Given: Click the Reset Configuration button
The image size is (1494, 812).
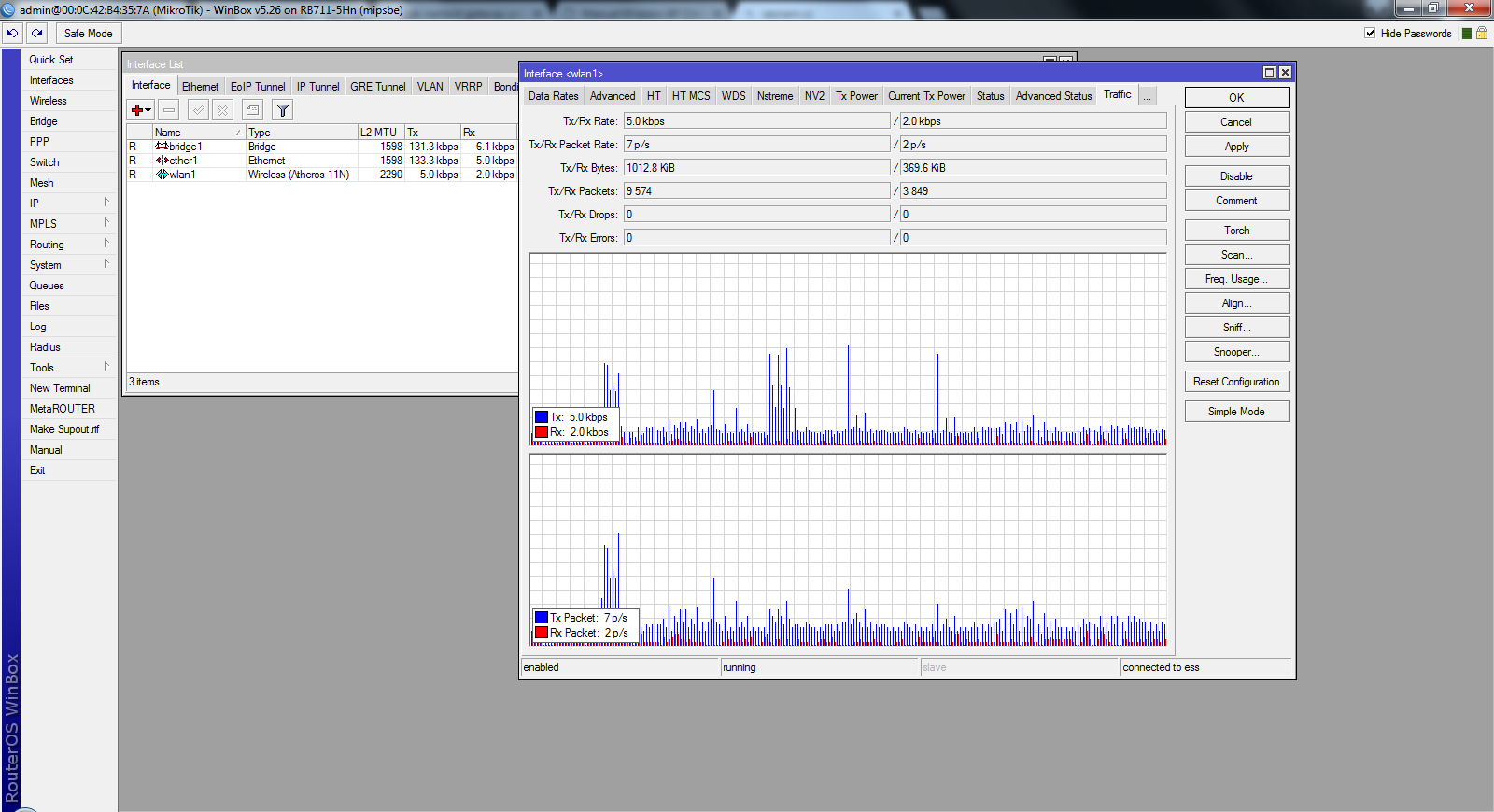Looking at the screenshot, I should (x=1236, y=382).
